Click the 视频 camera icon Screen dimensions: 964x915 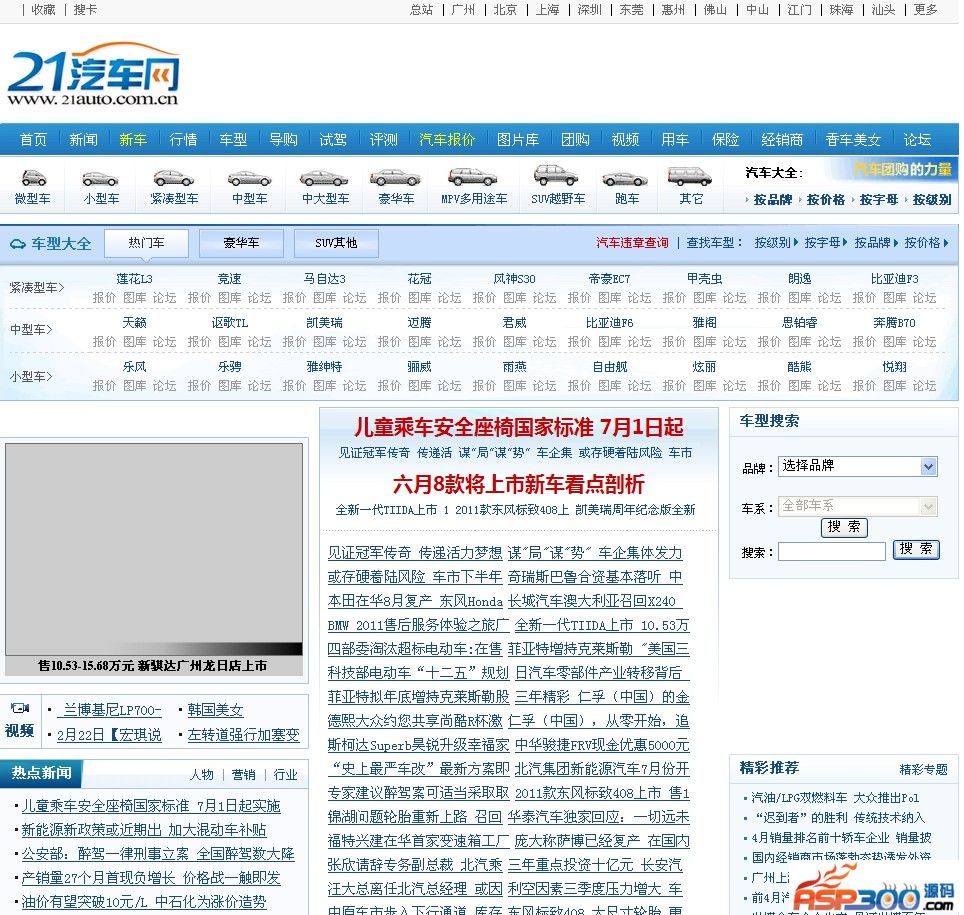(20, 708)
